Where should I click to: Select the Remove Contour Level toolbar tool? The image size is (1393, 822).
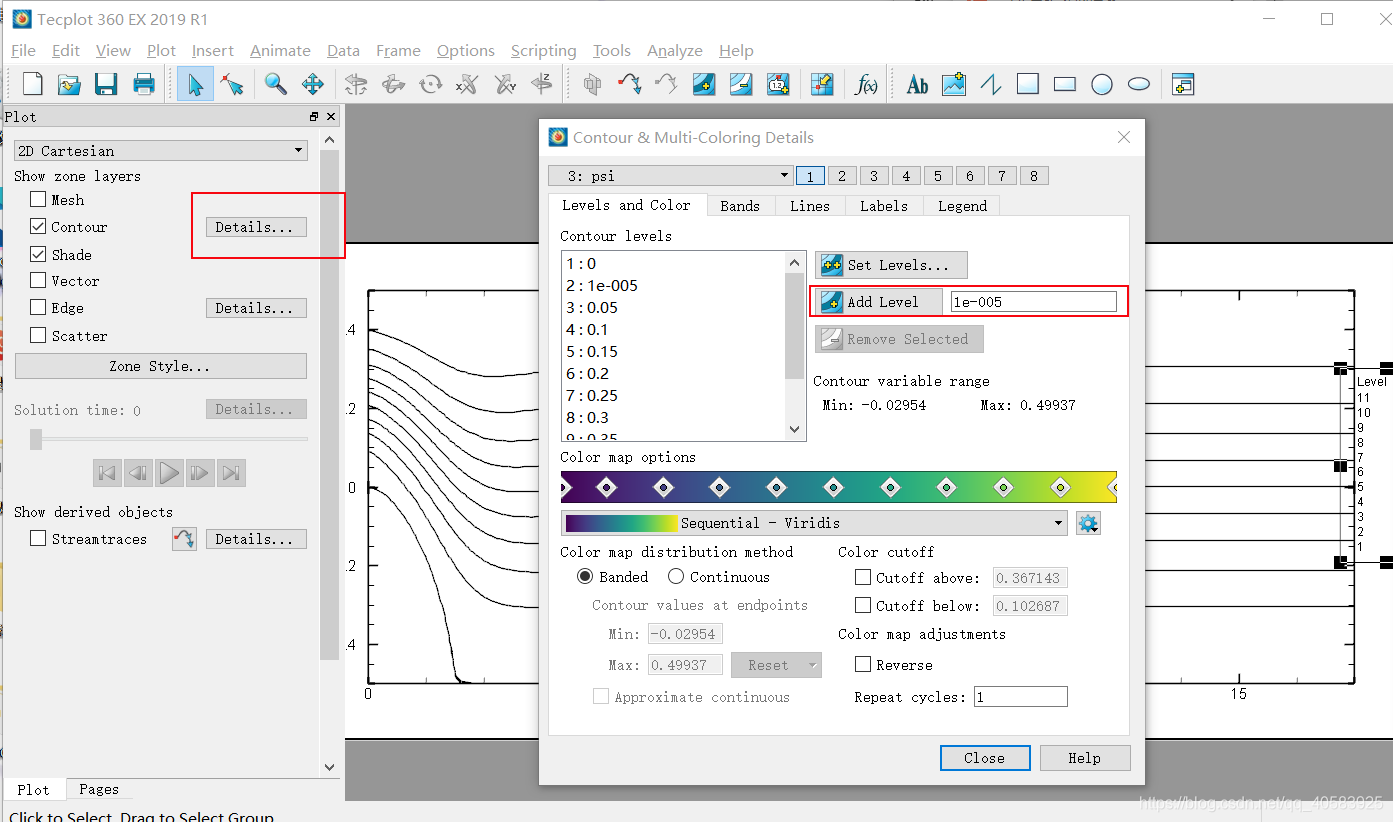click(741, 85)
